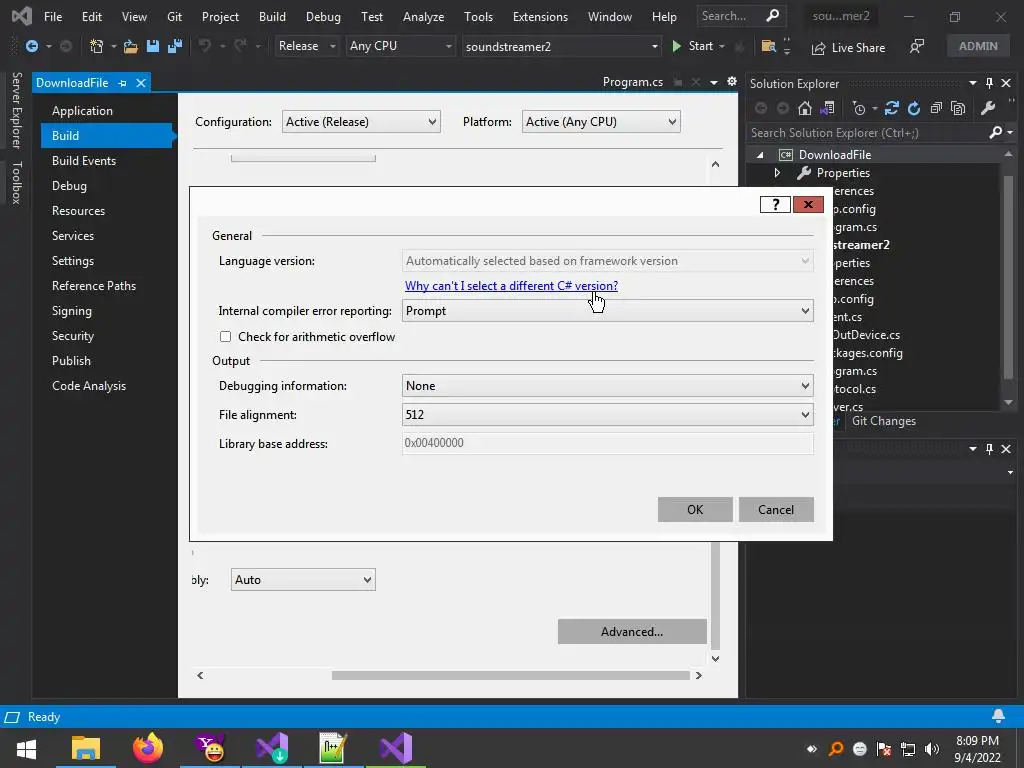1024x768 pixels.
Task: Open the Git Changes tab
Action: pos(884,421)
